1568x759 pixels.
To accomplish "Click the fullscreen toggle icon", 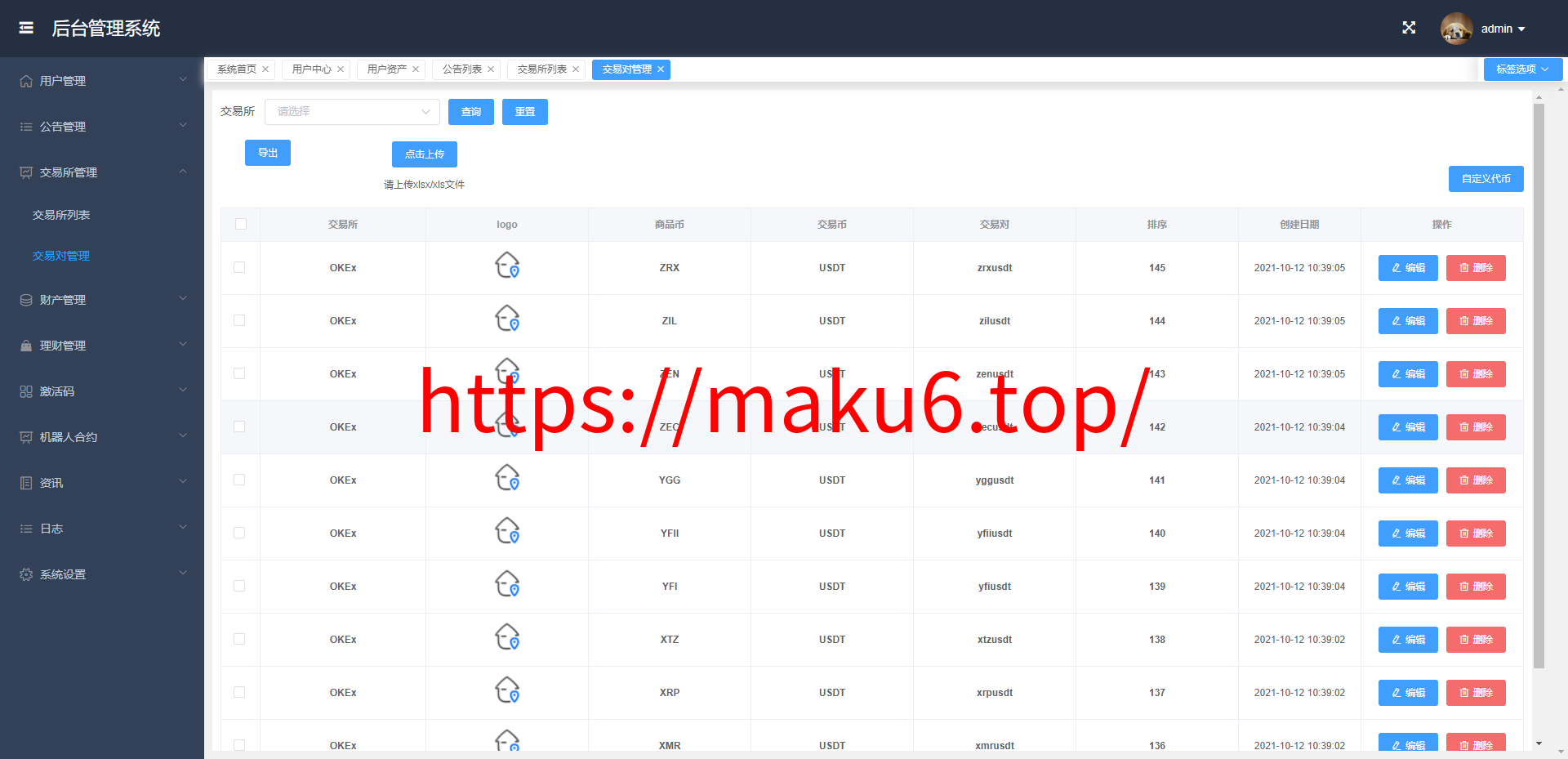I will [x=1409, y=28].
